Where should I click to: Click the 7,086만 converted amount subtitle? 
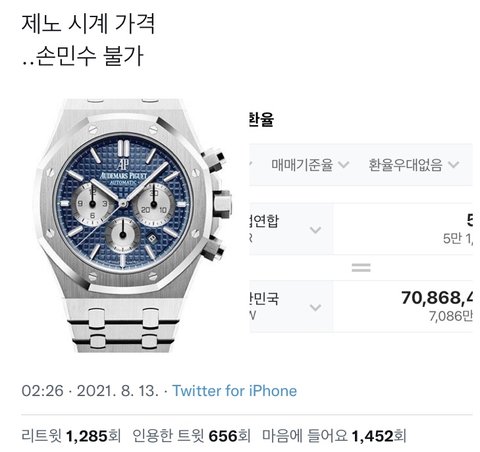tap(451, 316)
